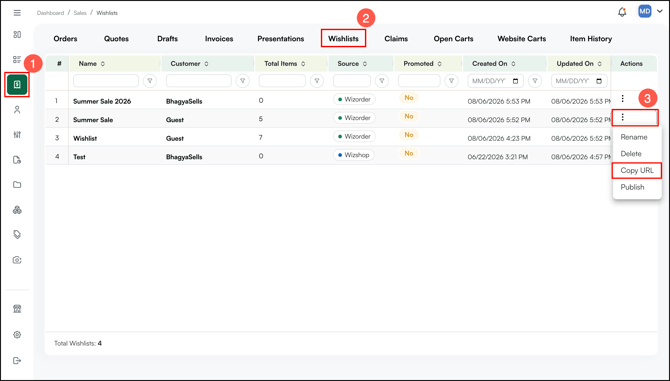Switch to the Drafts tab
The image size is (670, 381).
[x=168, y=38]
